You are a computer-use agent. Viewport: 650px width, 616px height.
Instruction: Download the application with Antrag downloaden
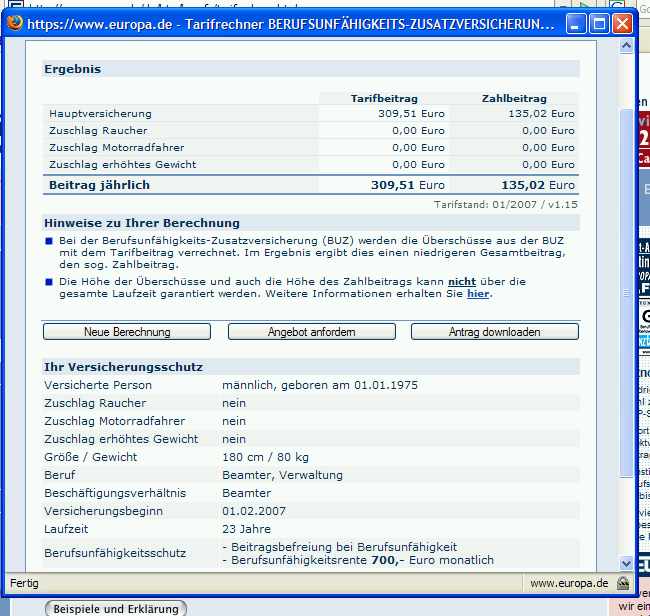coord(495,332)
